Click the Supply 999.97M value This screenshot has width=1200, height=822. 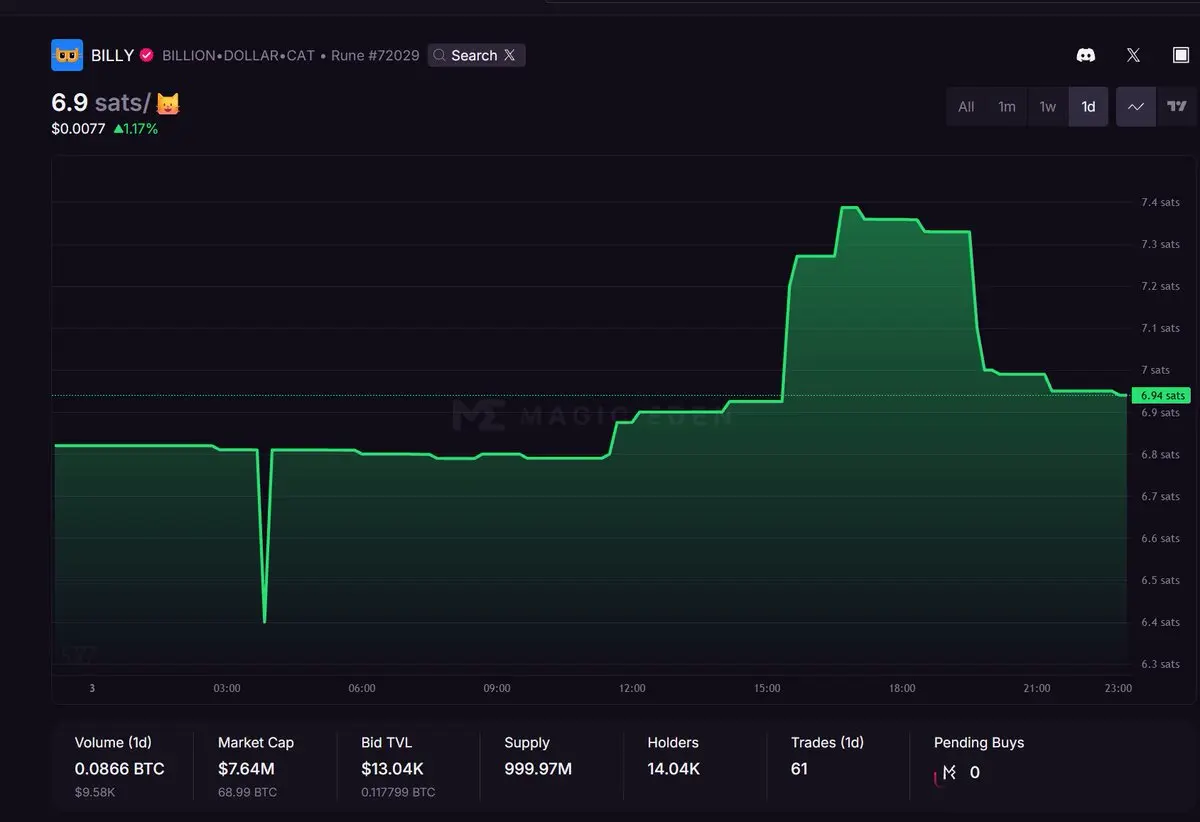coord(538,769)
